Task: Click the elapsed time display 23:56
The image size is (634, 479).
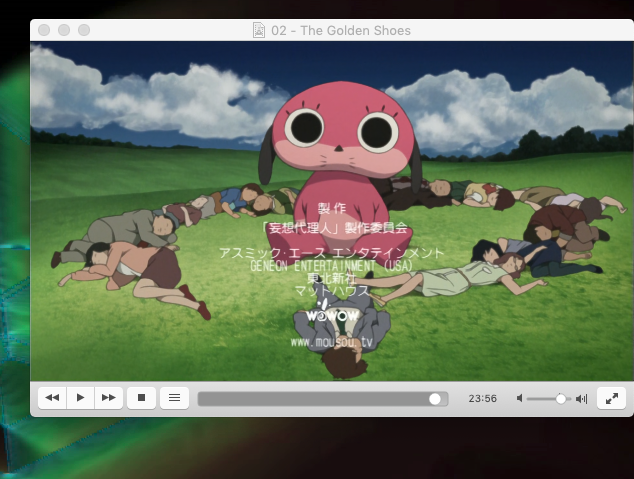Action: 482,399
